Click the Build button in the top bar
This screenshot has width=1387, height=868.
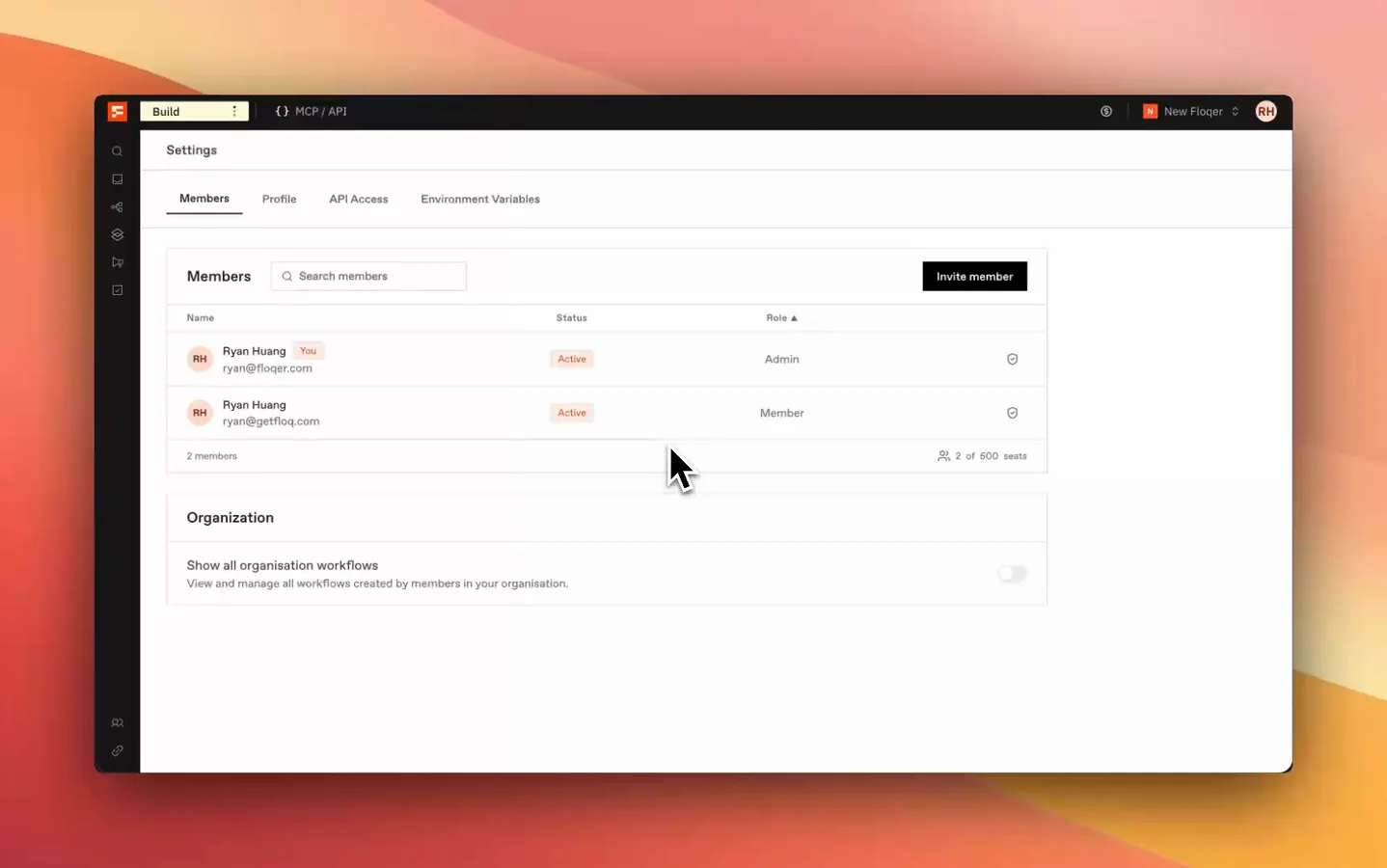pos(194,112)
